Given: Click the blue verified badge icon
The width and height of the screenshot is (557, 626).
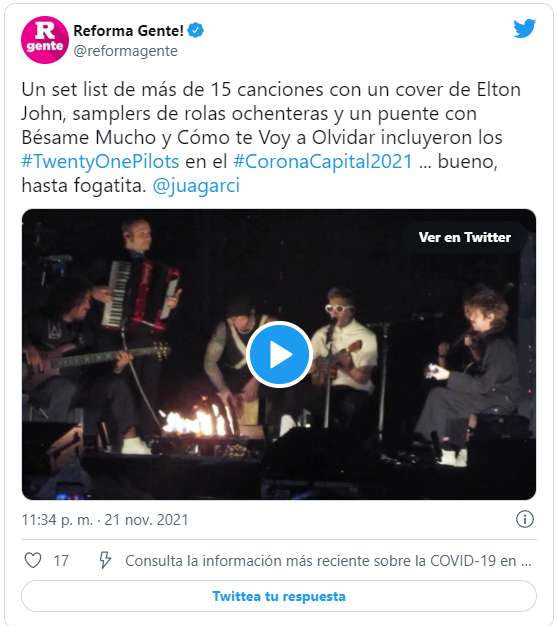Looking at the screenshot, I should click(x=195, y=30).
